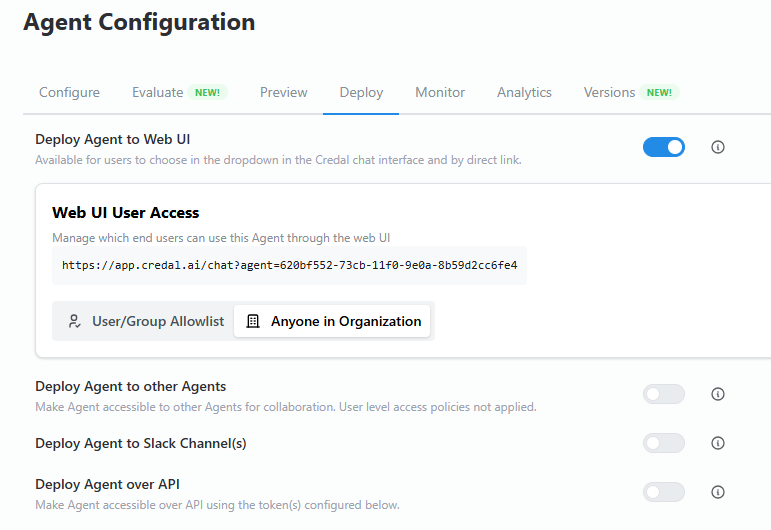The height and width of the screenshot is (530, 771).
Task: Turn off Deploy Agent to Web UI toggle
Action: tap(664, 147)
